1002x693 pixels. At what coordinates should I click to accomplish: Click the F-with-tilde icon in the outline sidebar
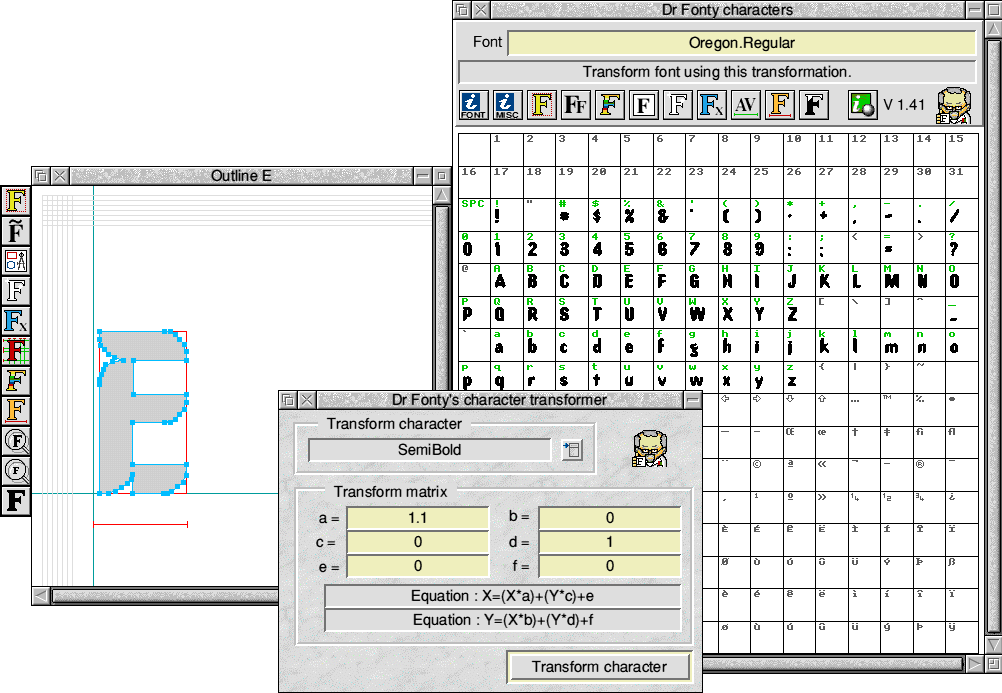pos(16,232)
